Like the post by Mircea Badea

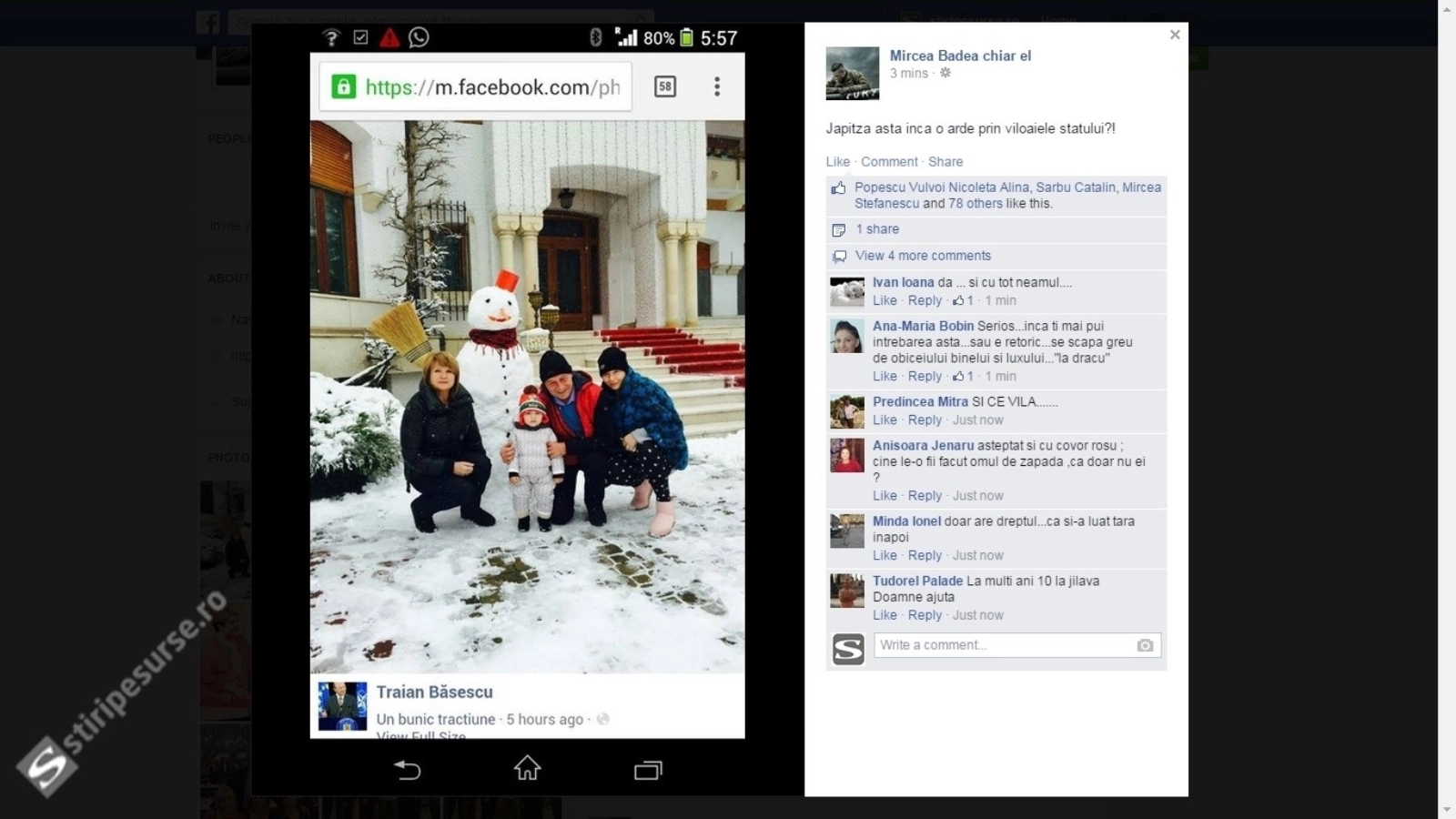837,162
